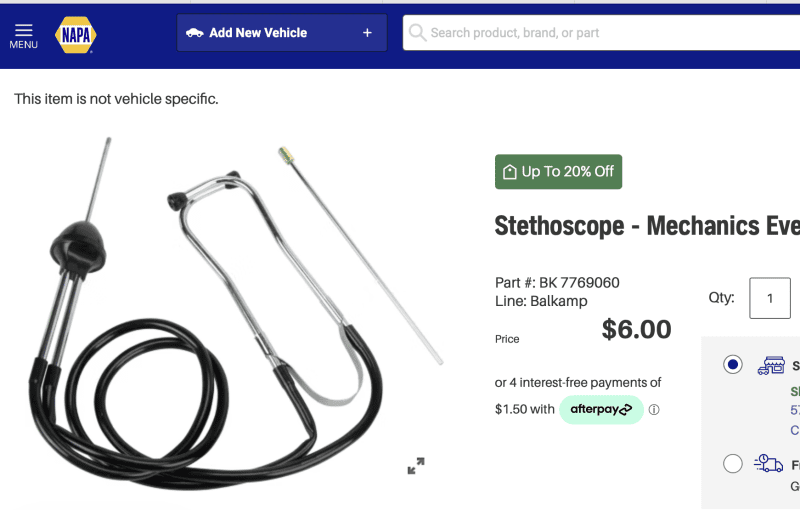Click the store pickup icon
This screenshot has width=800, height=510.
[x=770, y=365]
